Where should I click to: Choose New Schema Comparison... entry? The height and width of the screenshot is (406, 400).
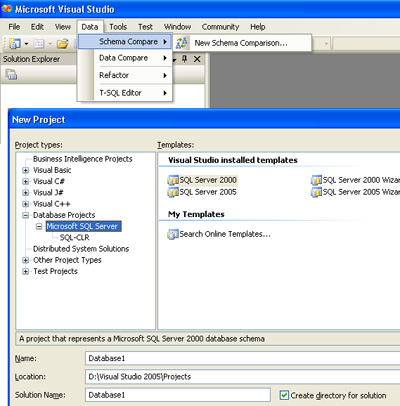tap(241, 43)
